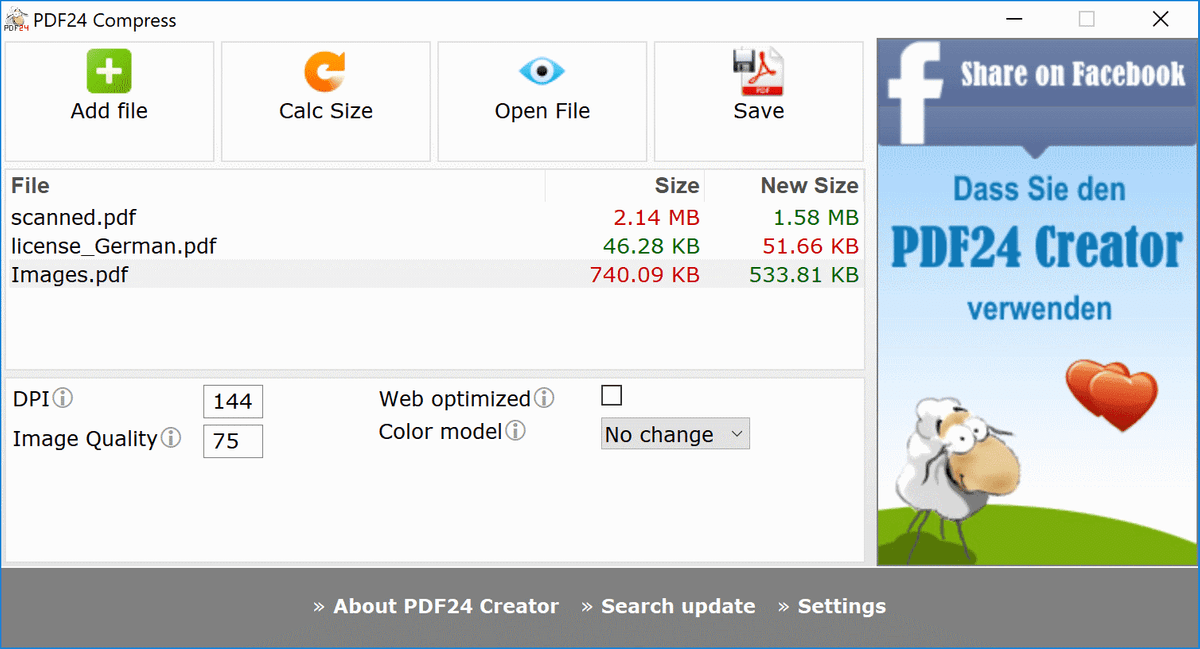Enable the Web optimized checkbox
The width and height of the screenshot is (1200, 649).
611,396
